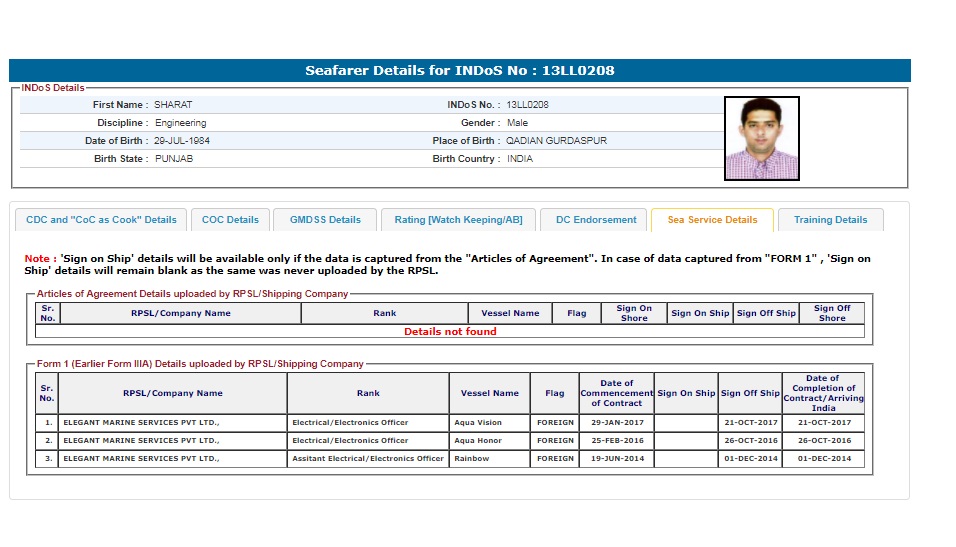Select the Rating [Watch Keeping/AB] tab
The image size is (956, 547).
coord(458,220)
